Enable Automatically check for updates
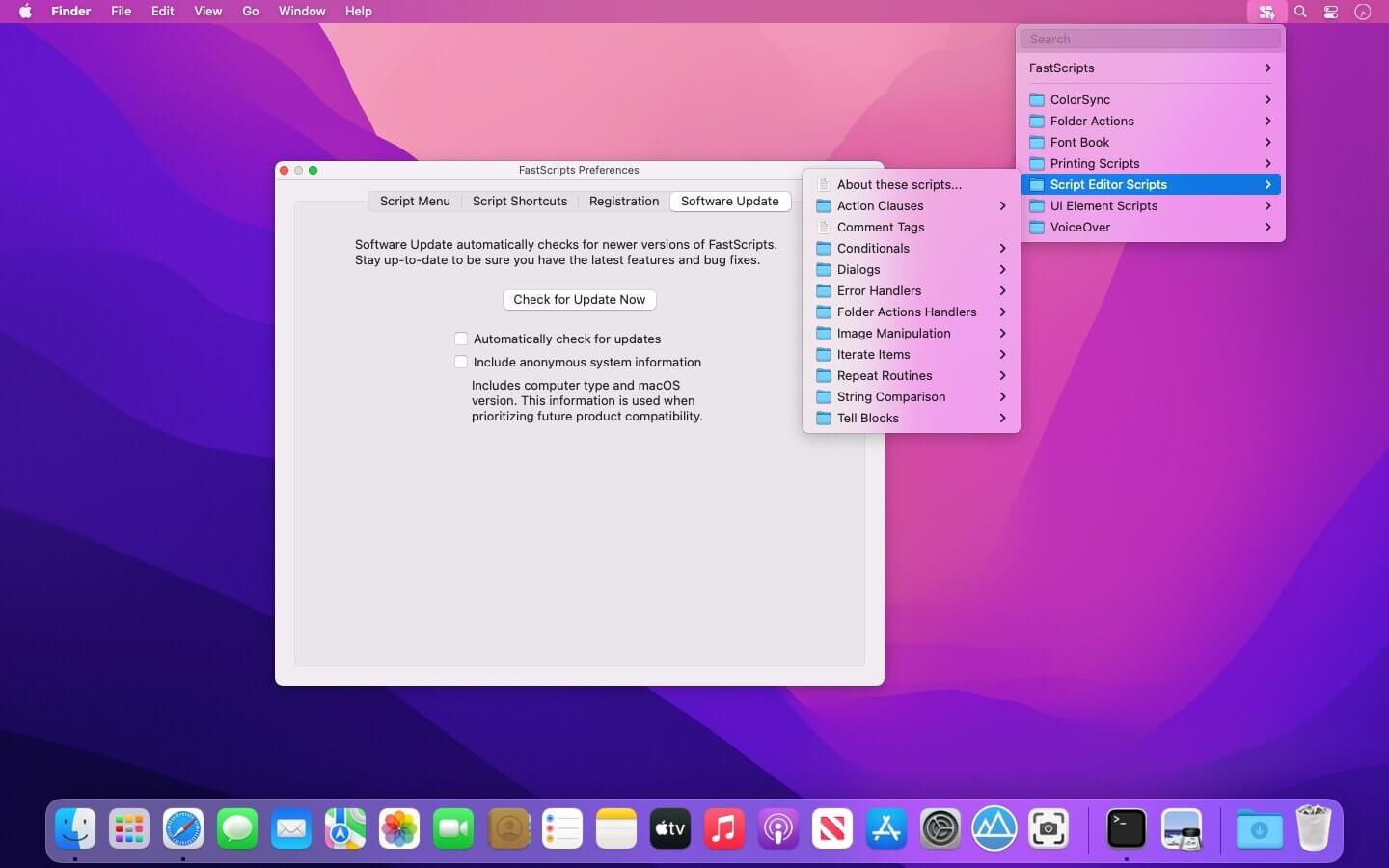 point(461,339)
